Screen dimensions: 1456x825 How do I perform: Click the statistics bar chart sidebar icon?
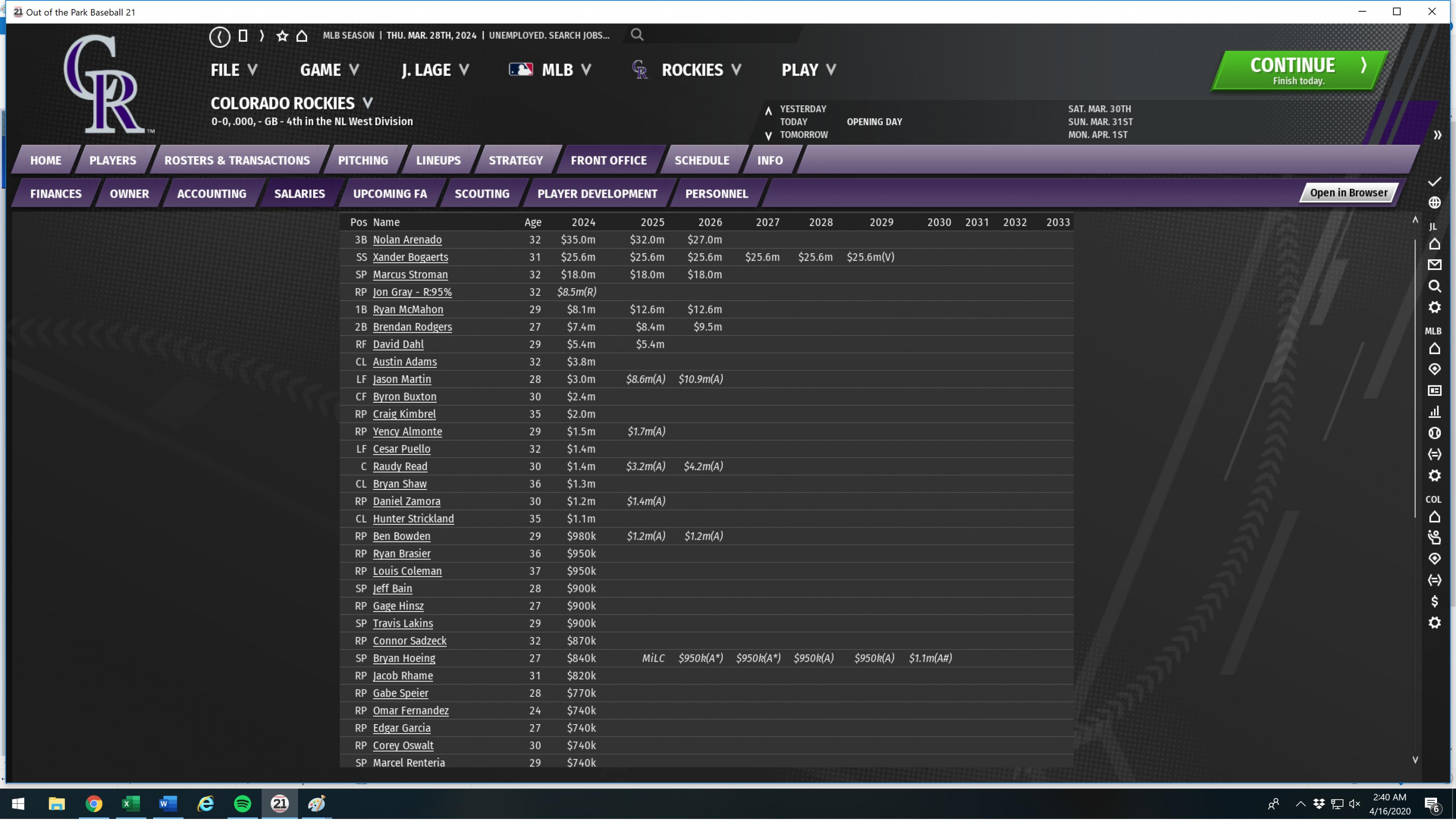click(x=1434, y=412)
